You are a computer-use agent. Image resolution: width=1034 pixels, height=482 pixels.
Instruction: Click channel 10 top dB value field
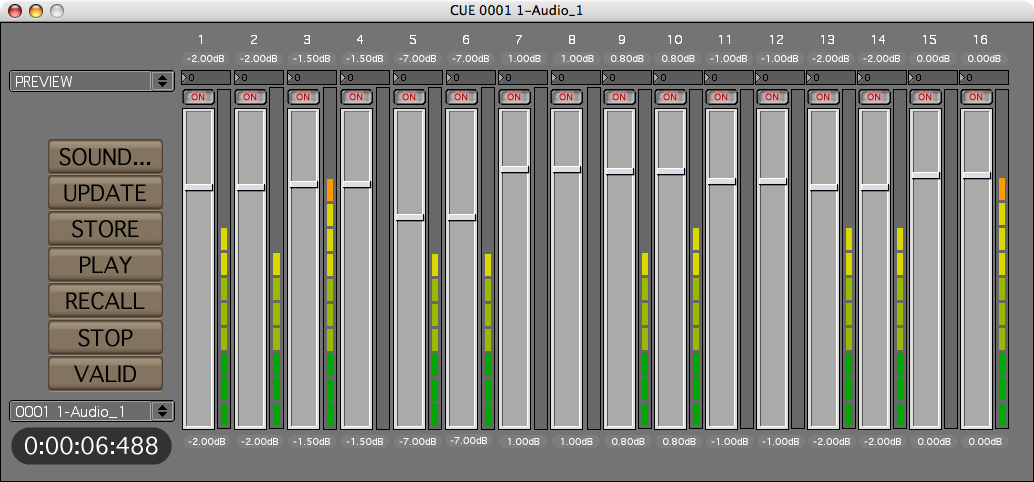coord(673,57)
